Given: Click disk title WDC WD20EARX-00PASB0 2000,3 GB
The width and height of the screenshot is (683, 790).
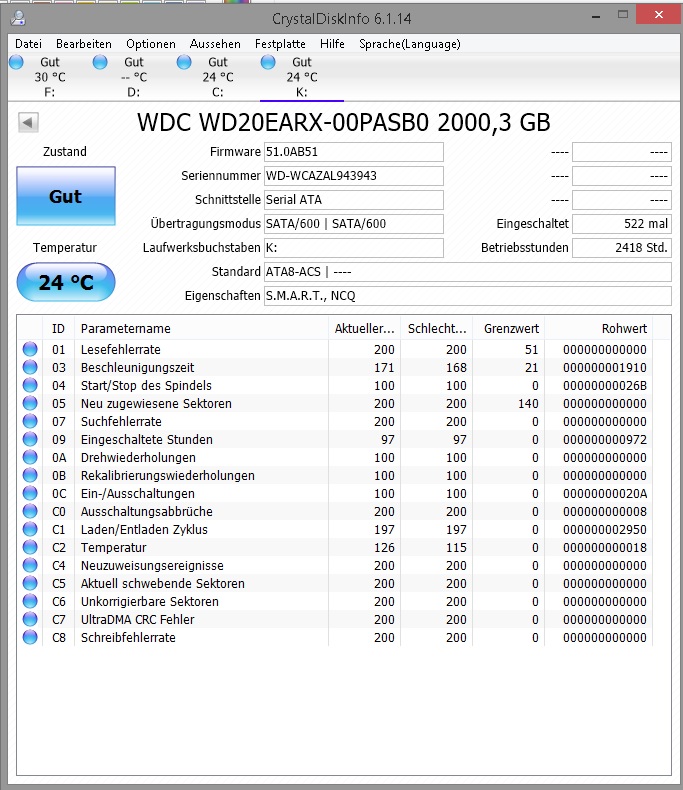Looking at the screenshot, I should (x=344, y=122).
